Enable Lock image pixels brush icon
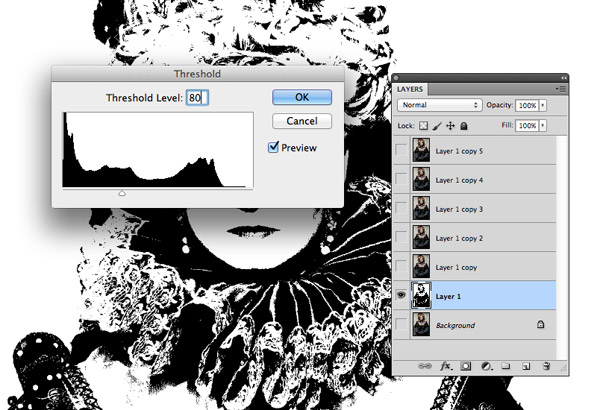The width and height of the screenshot is (600, 410). pos(437,126)
